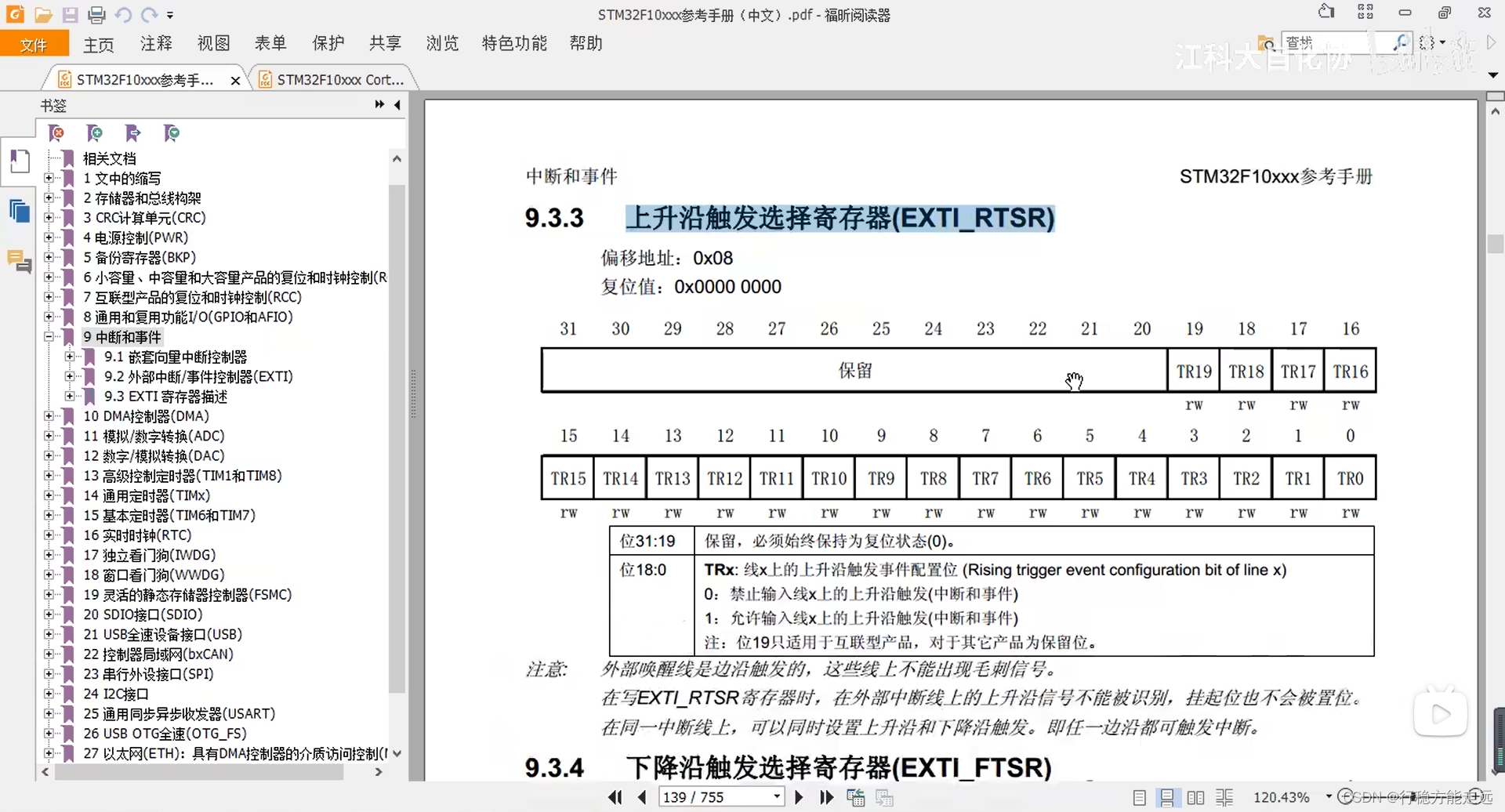Close the STM32F10xxx参考手册 document tab

tap(235, 80)
